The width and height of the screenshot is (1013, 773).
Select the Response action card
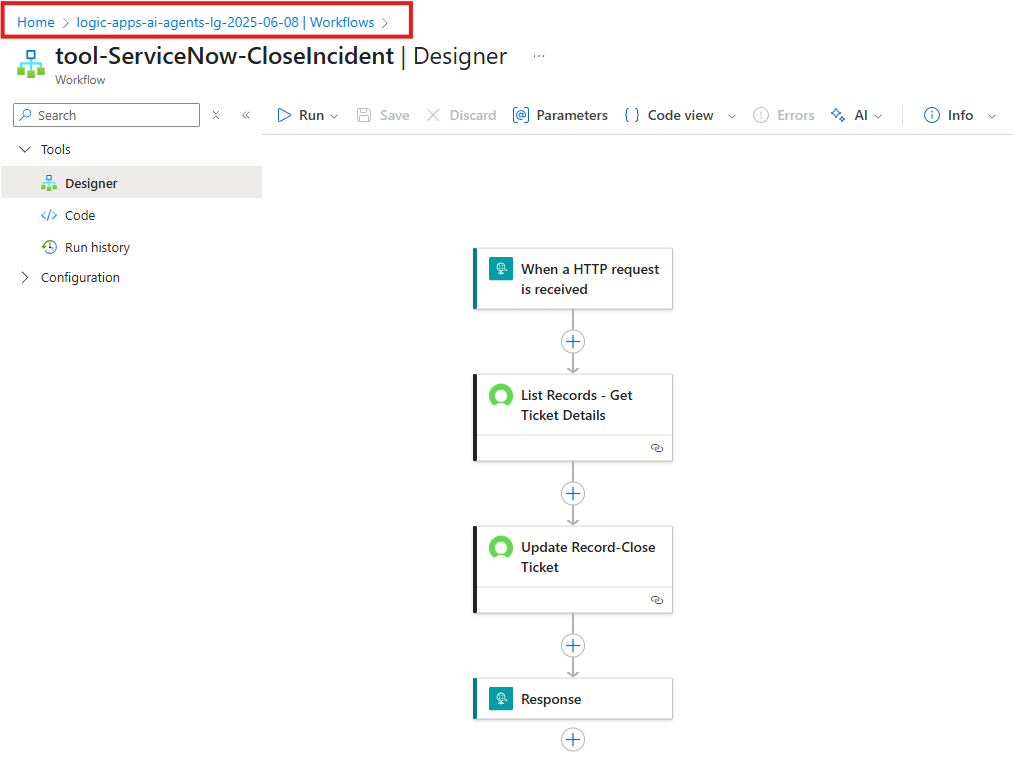[573, 698]
